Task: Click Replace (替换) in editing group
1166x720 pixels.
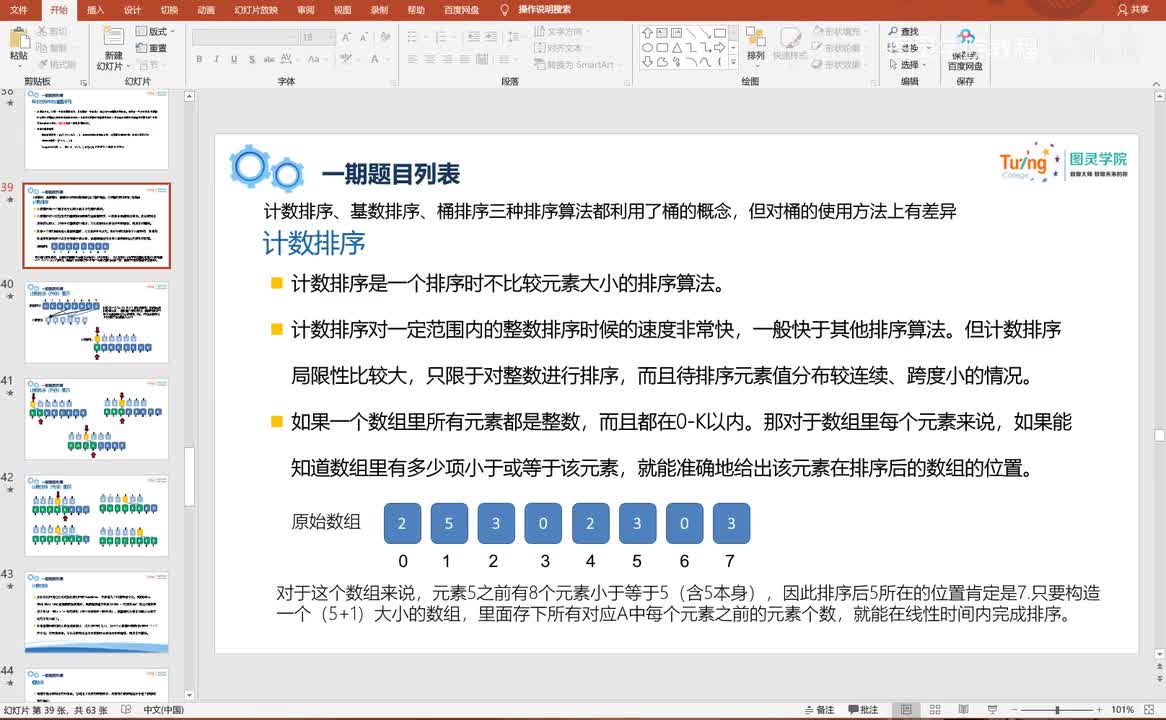Action: pos(909,48)
